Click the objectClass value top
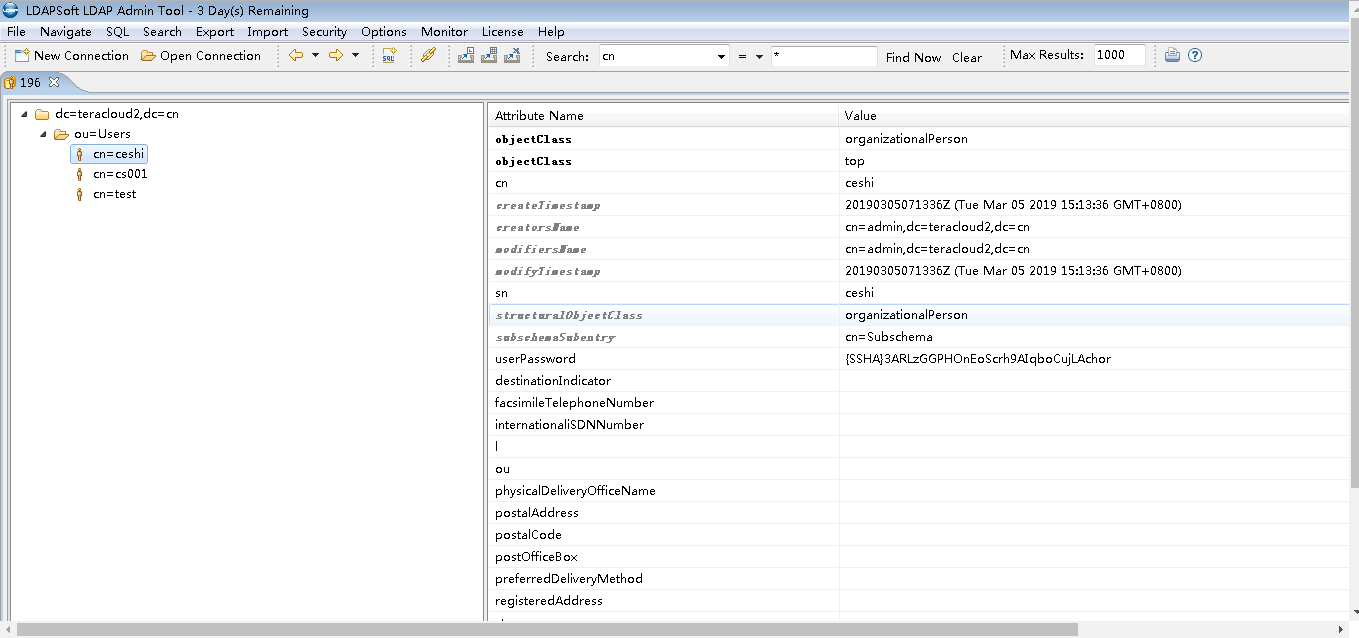Image resolution: width=1359 pixels, height=638 pixels. click(855, 161)
